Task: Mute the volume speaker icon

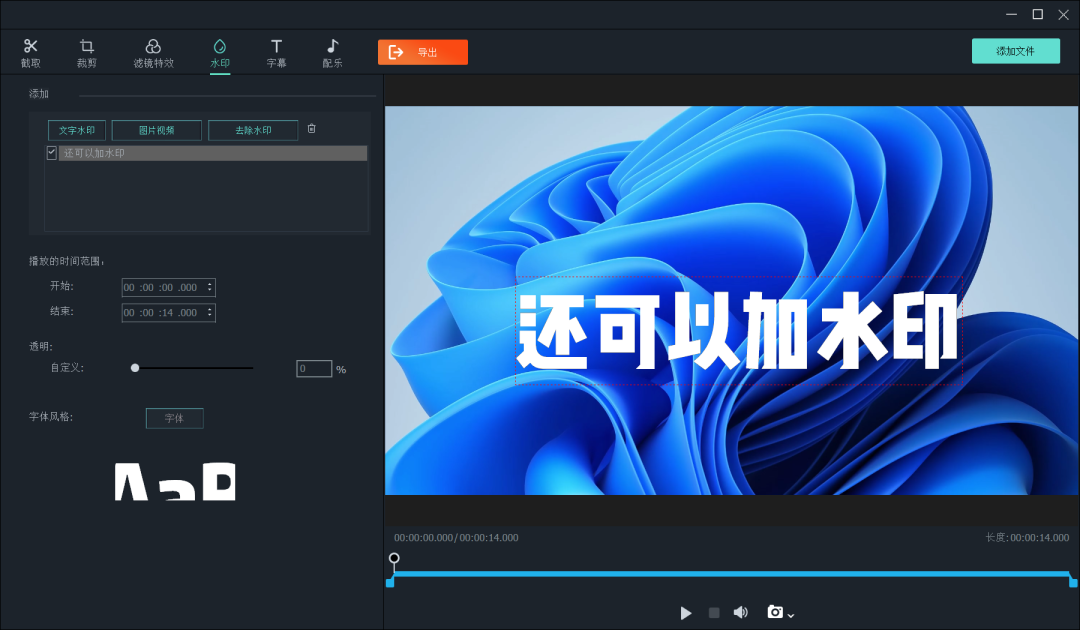Action: [x=740, y=612]
